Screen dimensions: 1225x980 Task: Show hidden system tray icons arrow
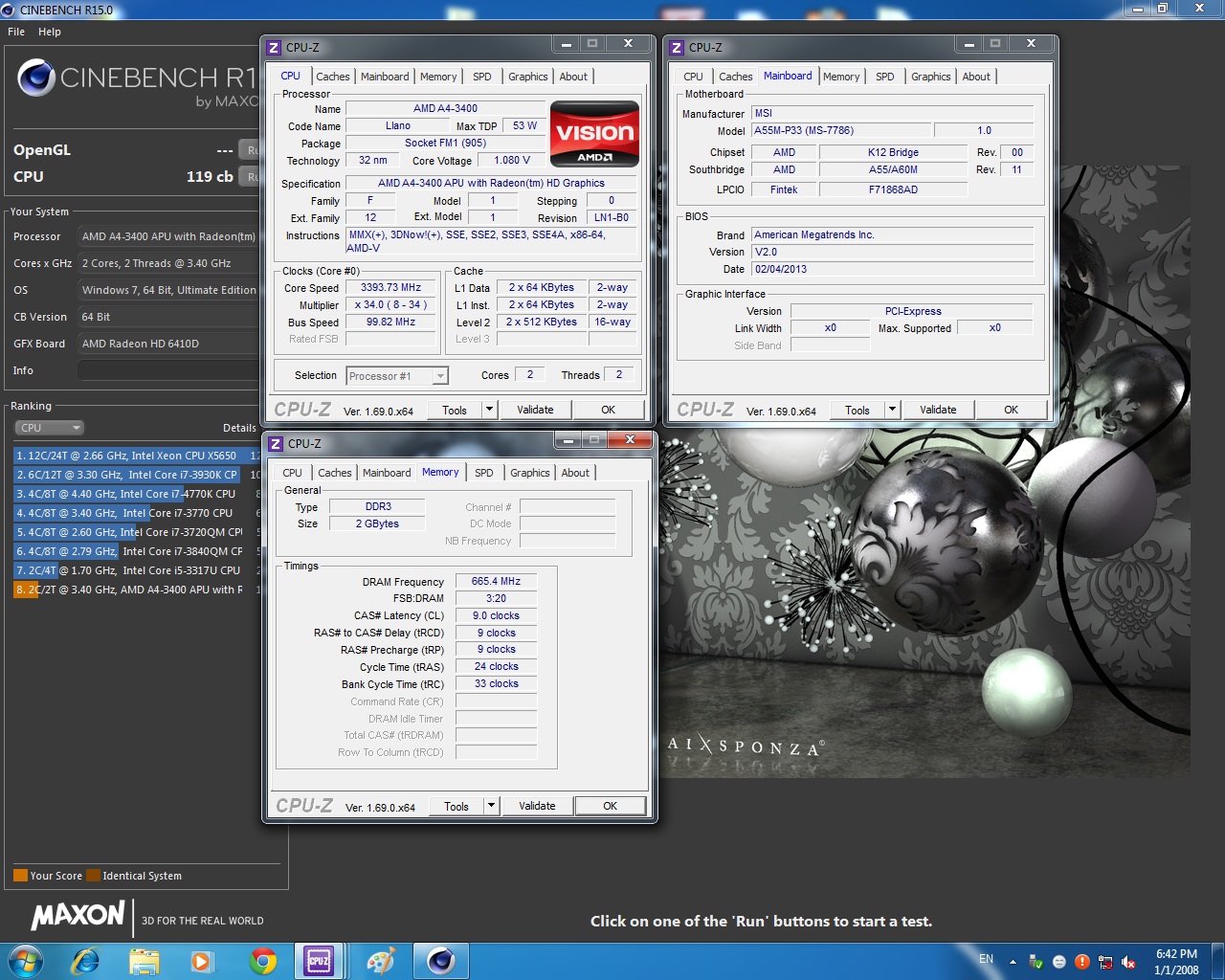pyautogui.click(x=1013, y=962)
